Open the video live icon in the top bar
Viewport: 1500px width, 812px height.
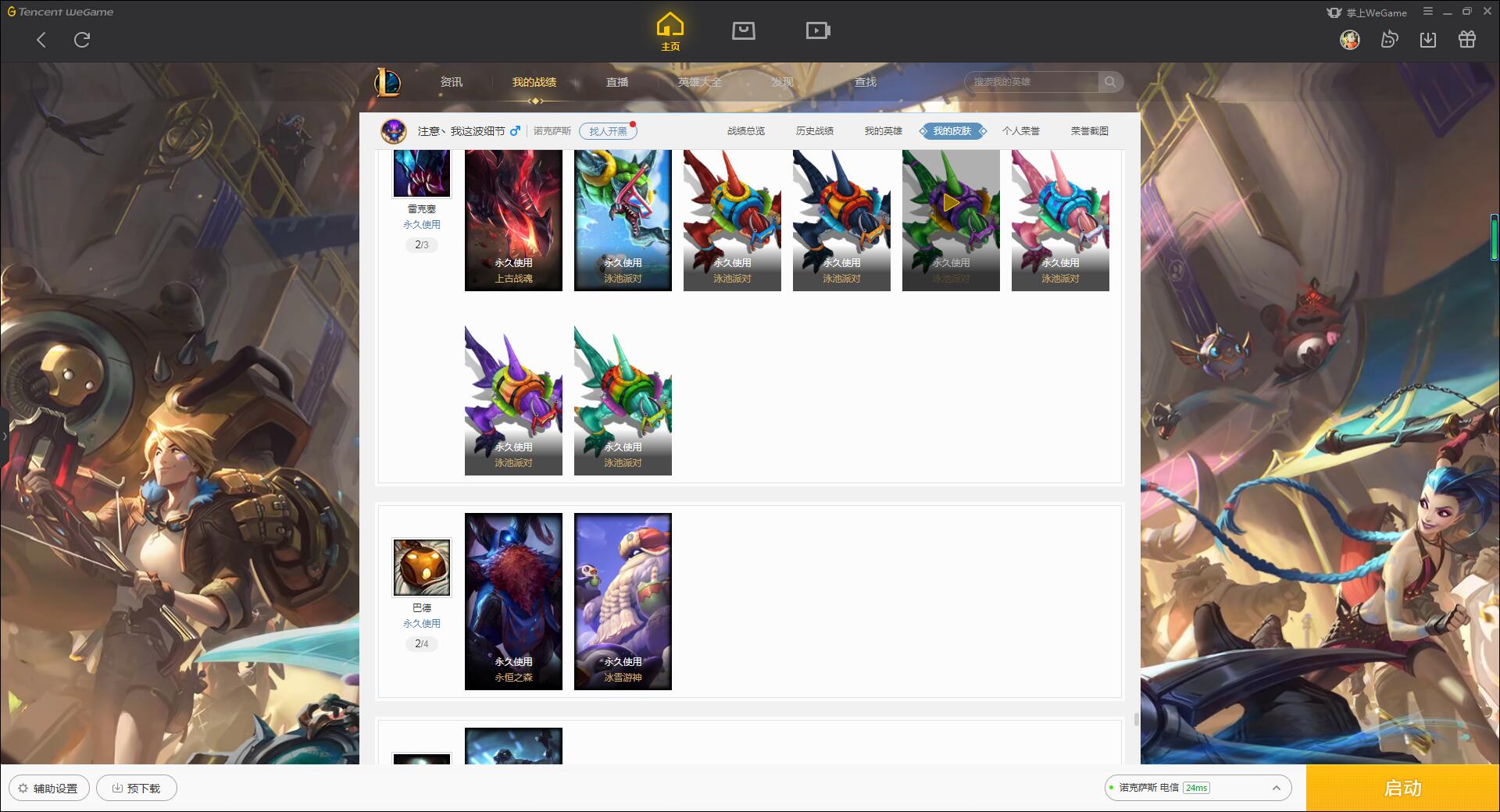(x=818, y=30)
